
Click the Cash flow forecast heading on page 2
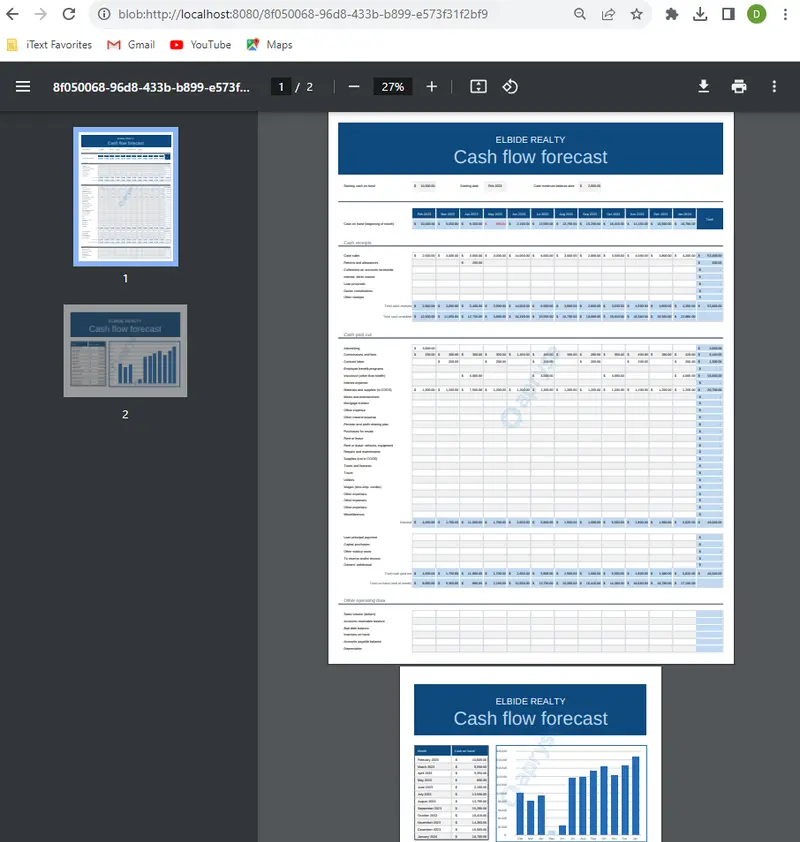[530, 718]
